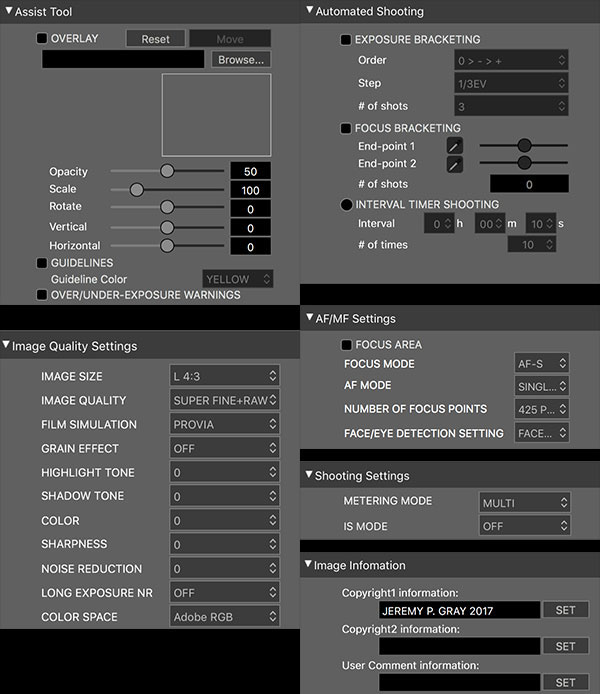This screenshot has height=694, width=600.
Task: Select the INTERVAL TIMER SHOOTING radio button
Action: tap(346, 204)
